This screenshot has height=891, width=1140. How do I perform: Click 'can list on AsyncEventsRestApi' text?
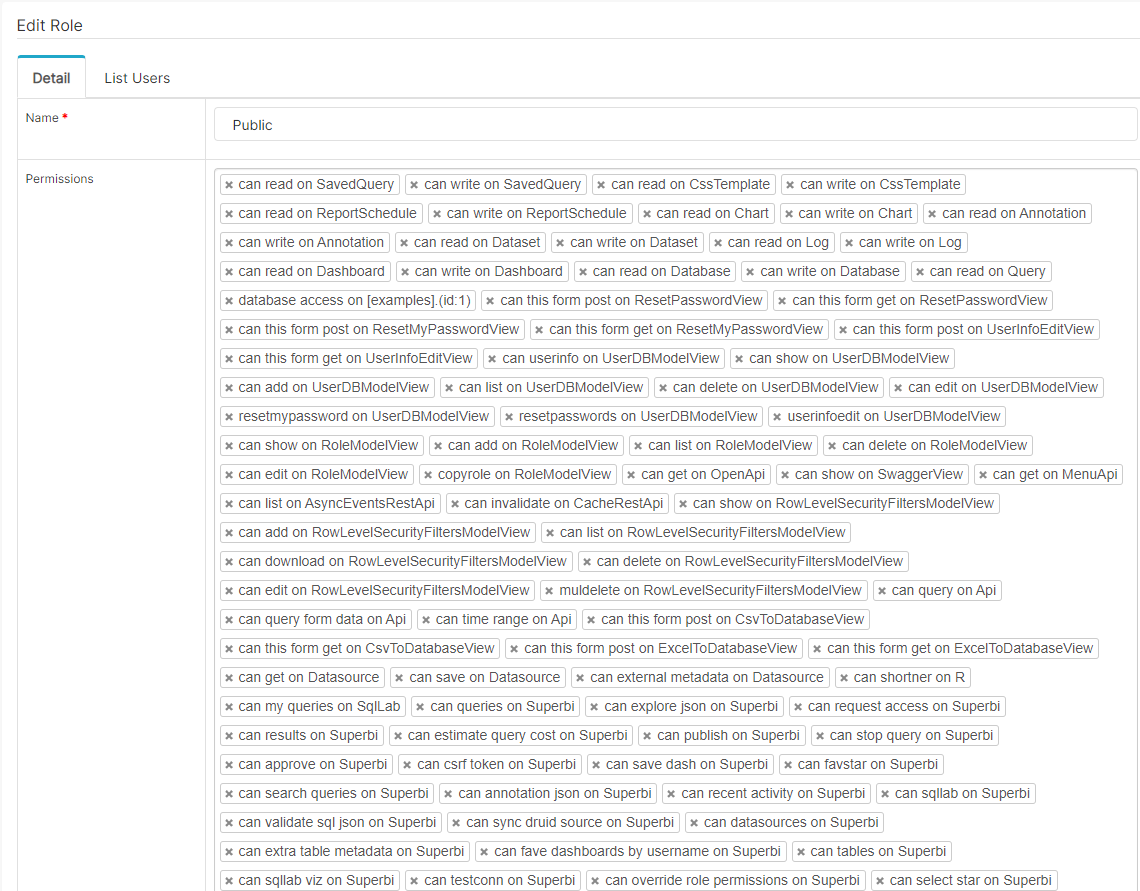337,504
